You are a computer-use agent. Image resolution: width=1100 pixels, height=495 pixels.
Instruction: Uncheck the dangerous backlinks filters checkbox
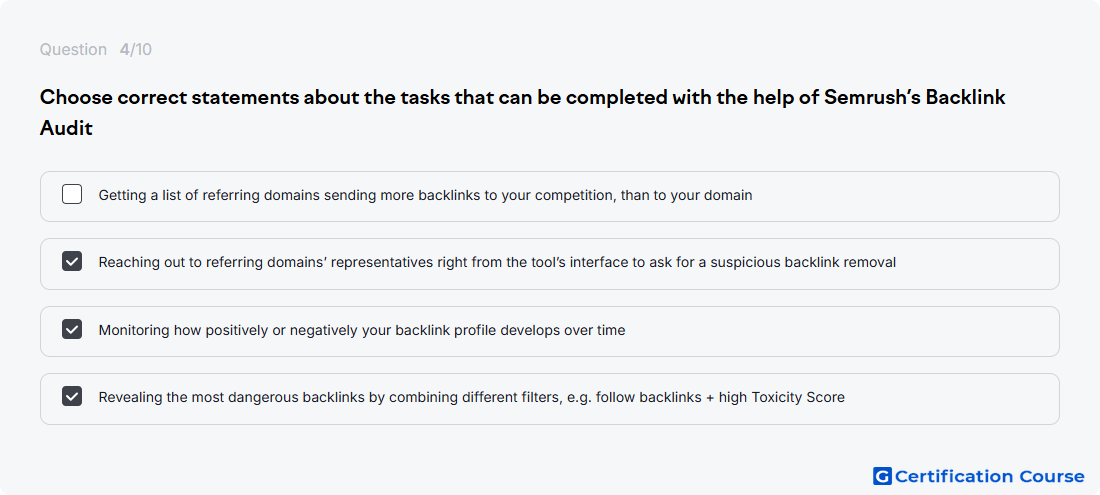point(72,396)
